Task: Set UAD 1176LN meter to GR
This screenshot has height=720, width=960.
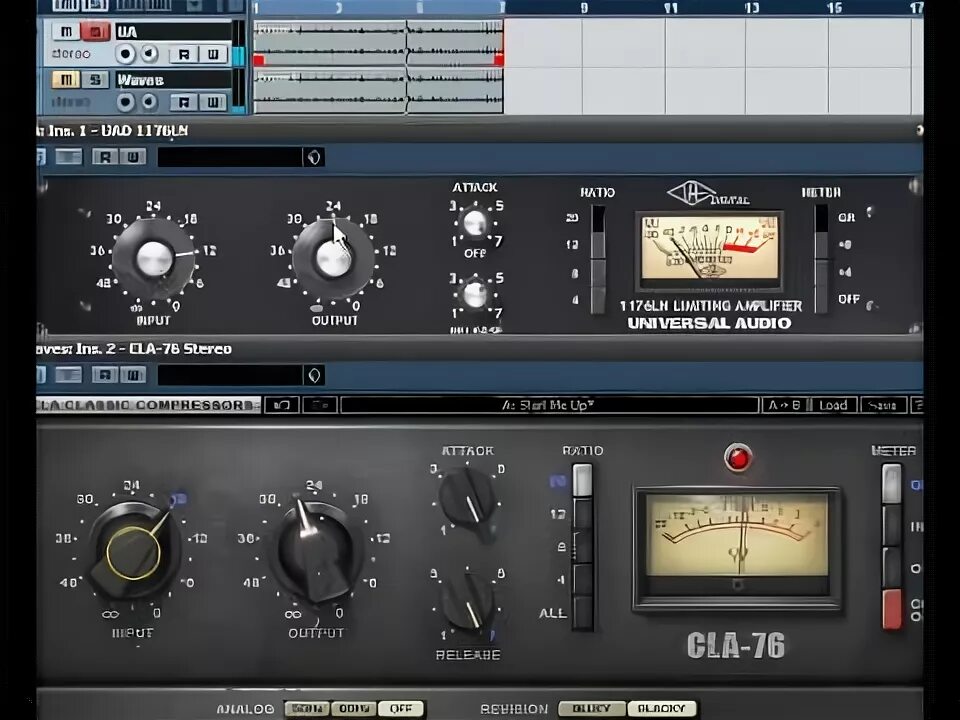Action: point(821,219)
